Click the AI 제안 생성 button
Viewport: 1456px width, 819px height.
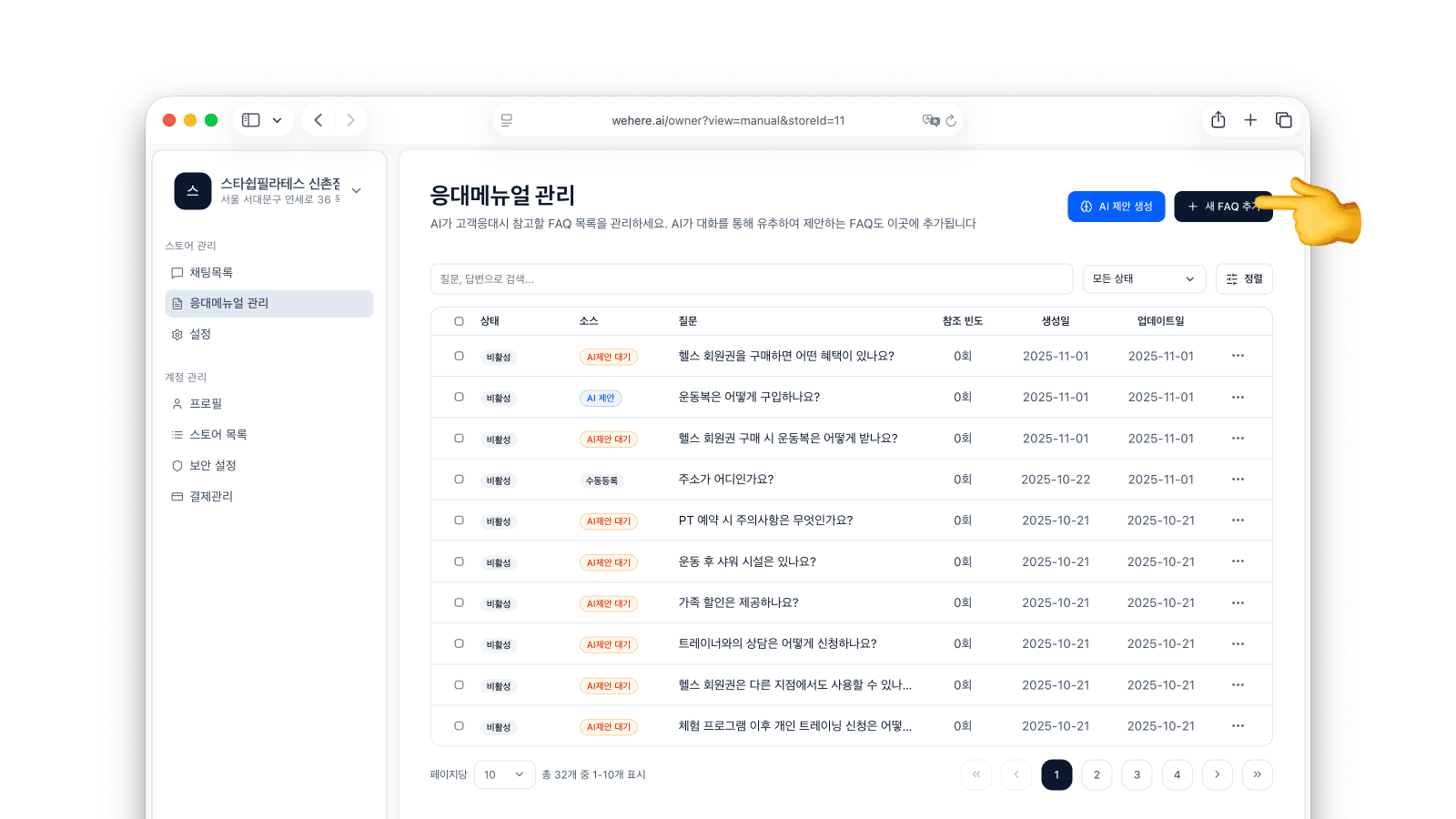1116,206
